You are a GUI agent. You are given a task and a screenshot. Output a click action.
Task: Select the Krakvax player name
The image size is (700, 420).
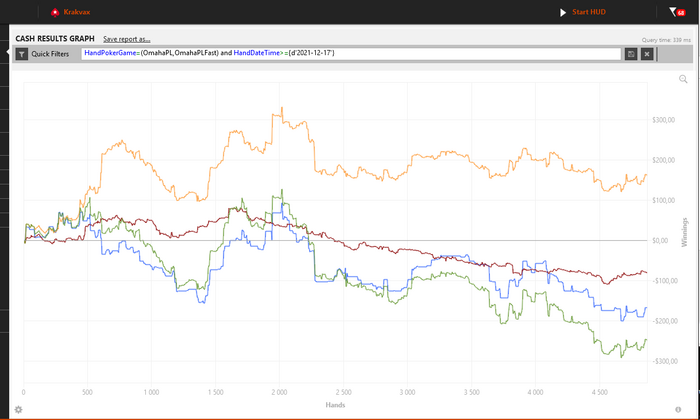coord(77,12)
